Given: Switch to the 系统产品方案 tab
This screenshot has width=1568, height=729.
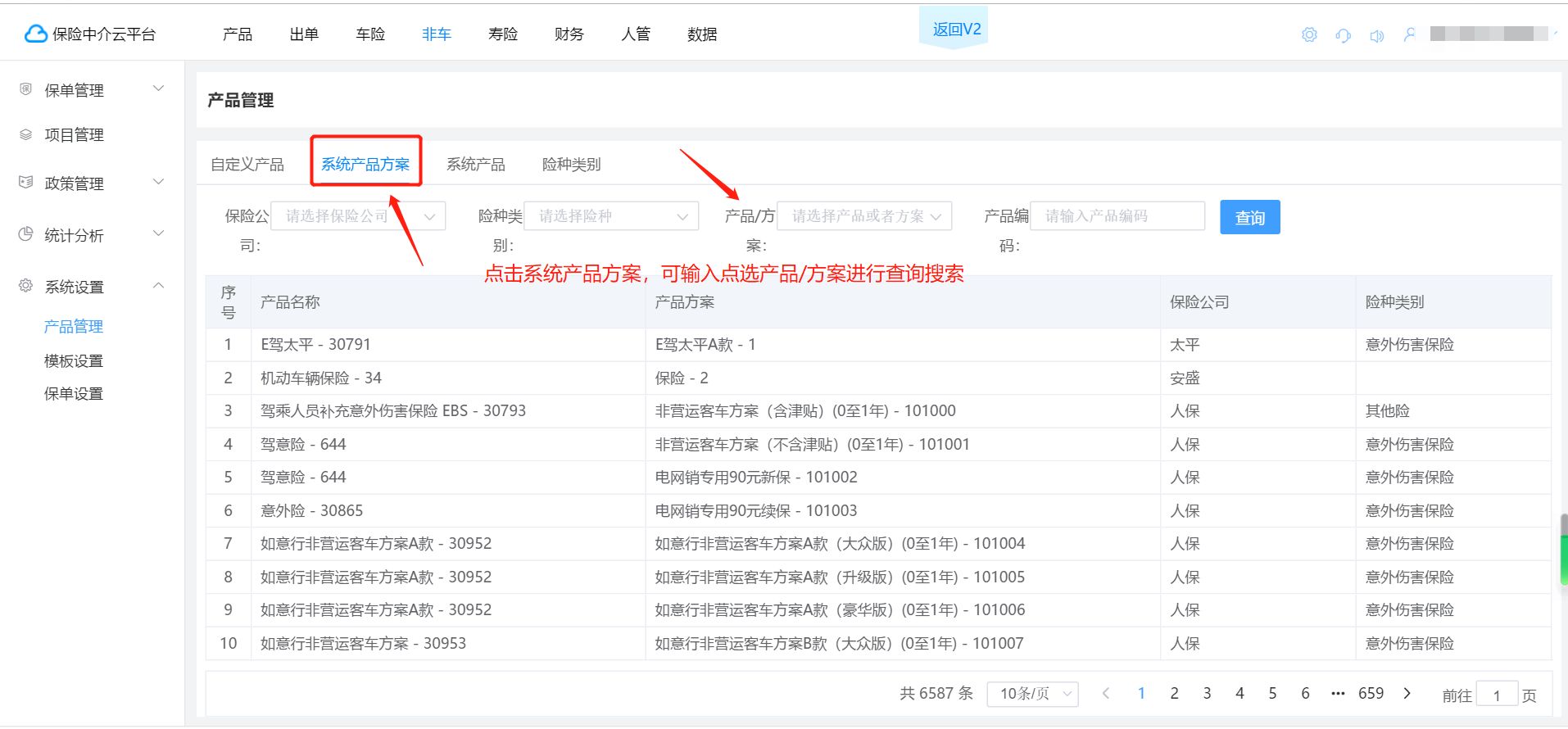Looking at the screenshot, I should tap(365, 165).
